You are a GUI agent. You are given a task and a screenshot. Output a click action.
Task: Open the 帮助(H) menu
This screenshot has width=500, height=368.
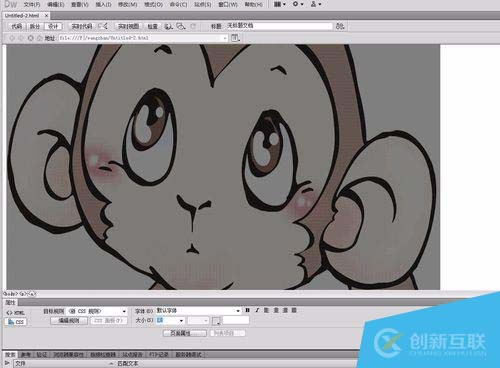tap(254, 4)
